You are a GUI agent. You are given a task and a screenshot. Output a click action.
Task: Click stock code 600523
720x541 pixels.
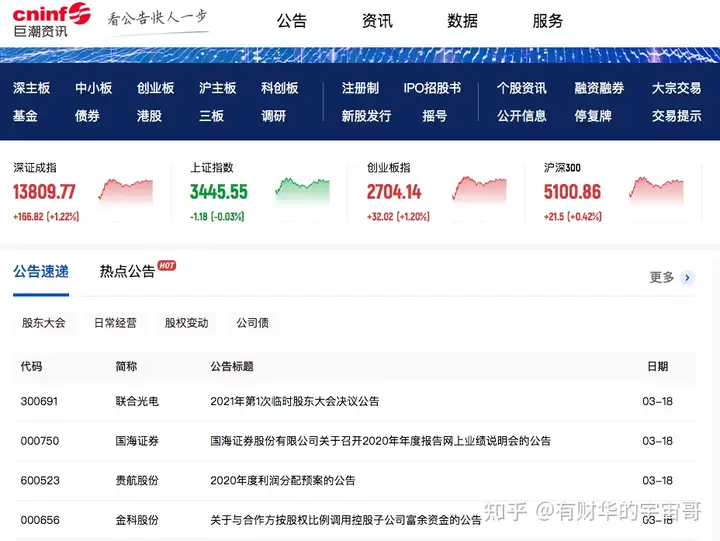click(40, 480)
